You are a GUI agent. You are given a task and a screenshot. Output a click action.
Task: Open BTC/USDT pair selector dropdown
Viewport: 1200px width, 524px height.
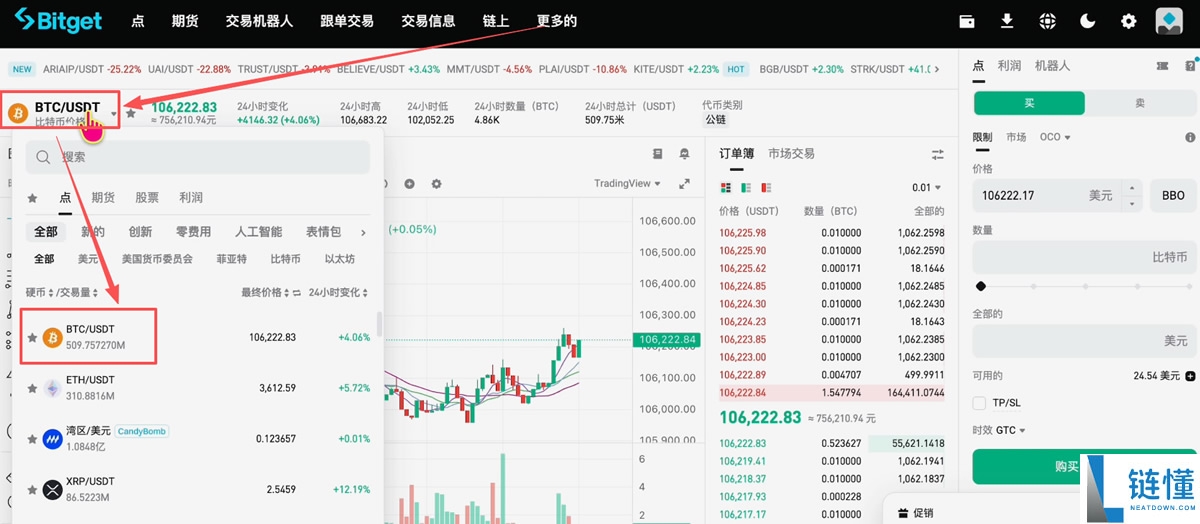(x=62, y=113)
